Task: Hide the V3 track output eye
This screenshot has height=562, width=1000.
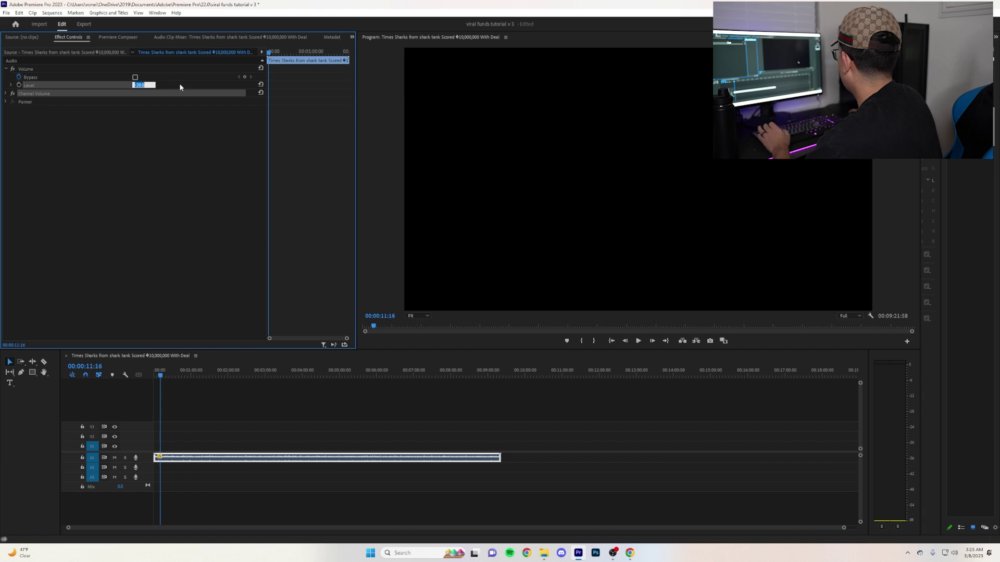Action: pos(115,427)
